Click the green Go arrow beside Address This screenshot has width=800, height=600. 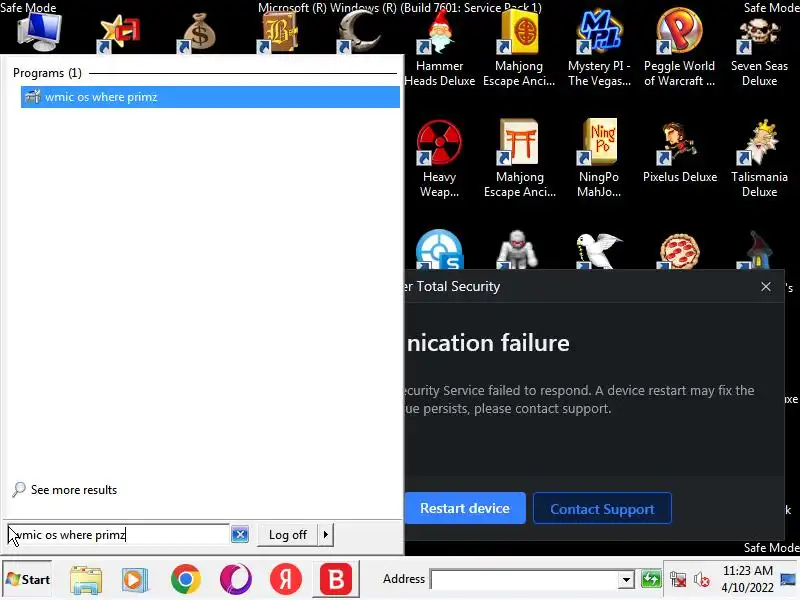[x=651, y=580]
